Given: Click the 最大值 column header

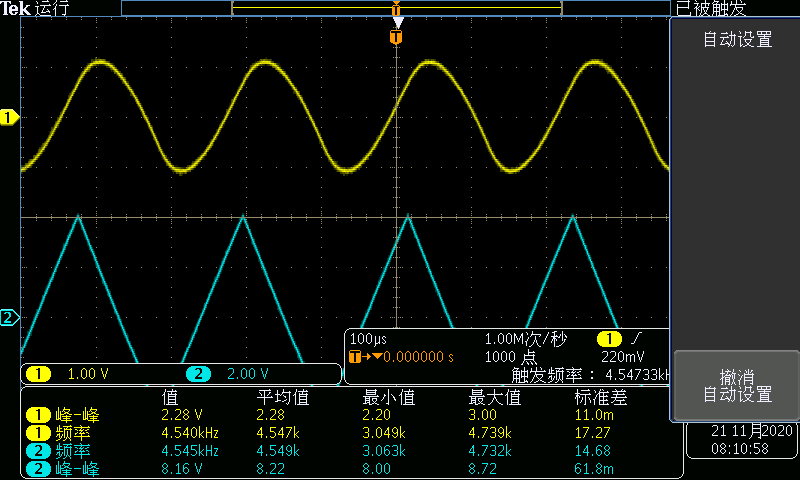Looking at the screenshot, I should click(494, 397).
